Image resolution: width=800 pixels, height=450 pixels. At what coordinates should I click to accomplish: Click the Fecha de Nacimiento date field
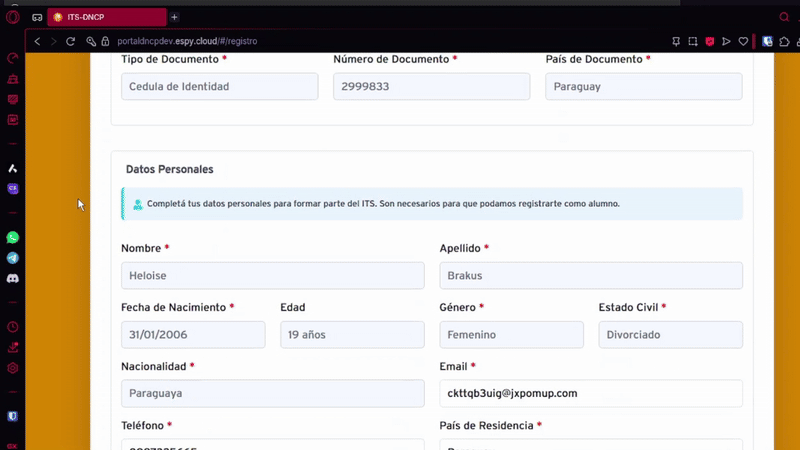click(x=193, y=335)
